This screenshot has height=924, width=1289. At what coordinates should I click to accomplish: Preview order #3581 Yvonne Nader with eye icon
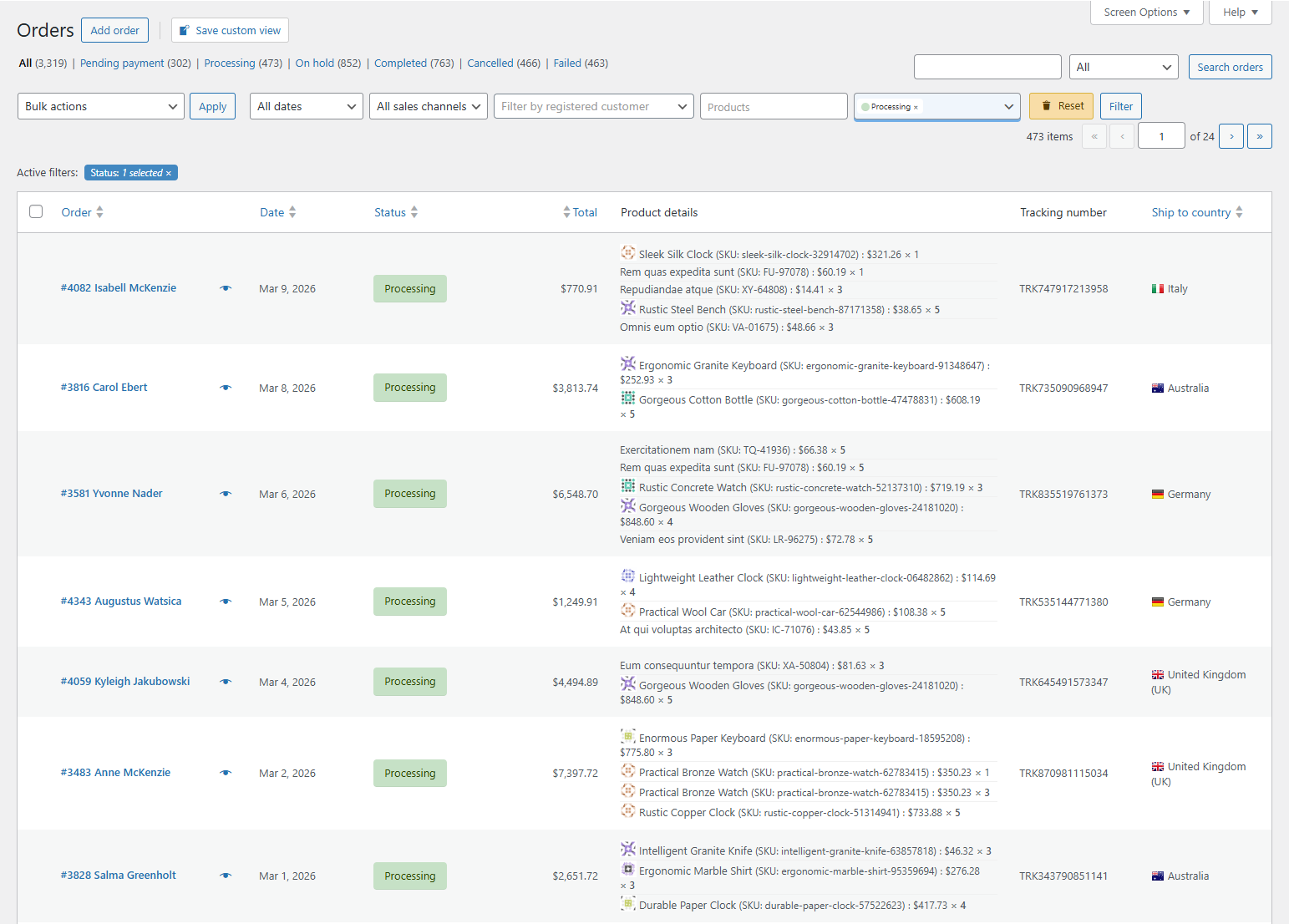point(226,494)
